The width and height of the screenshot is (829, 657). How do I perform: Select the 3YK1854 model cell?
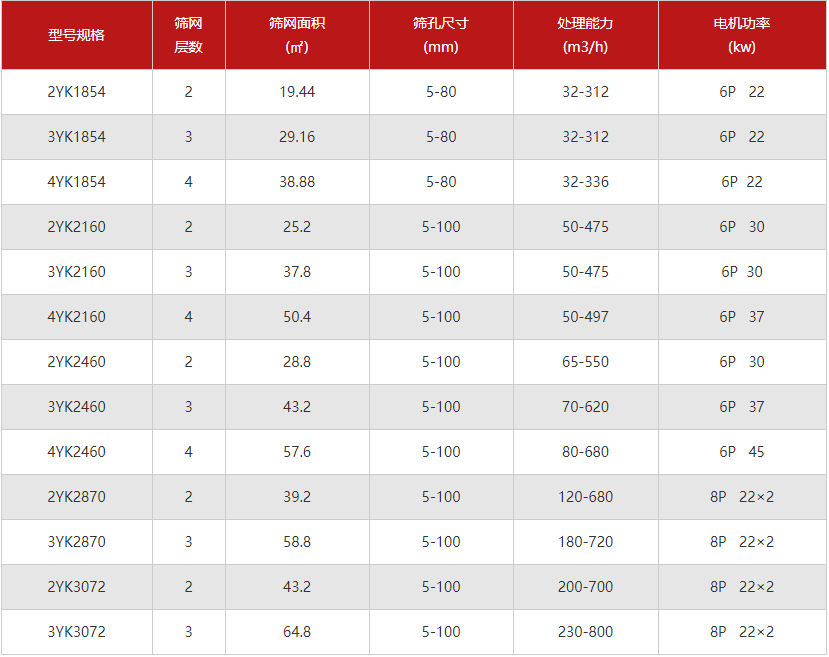(77, 137)
